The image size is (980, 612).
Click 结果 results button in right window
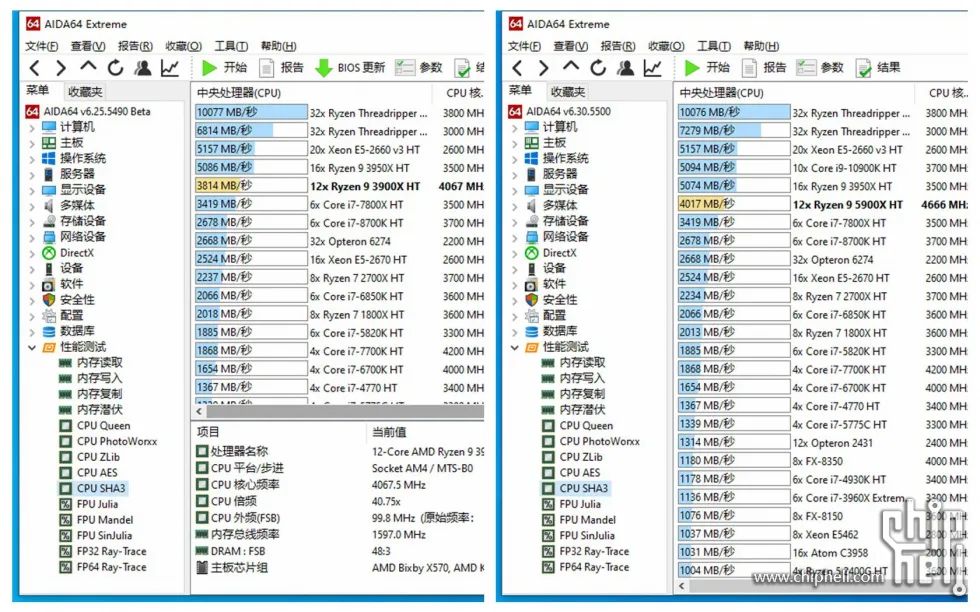click(x=878, y=68)
